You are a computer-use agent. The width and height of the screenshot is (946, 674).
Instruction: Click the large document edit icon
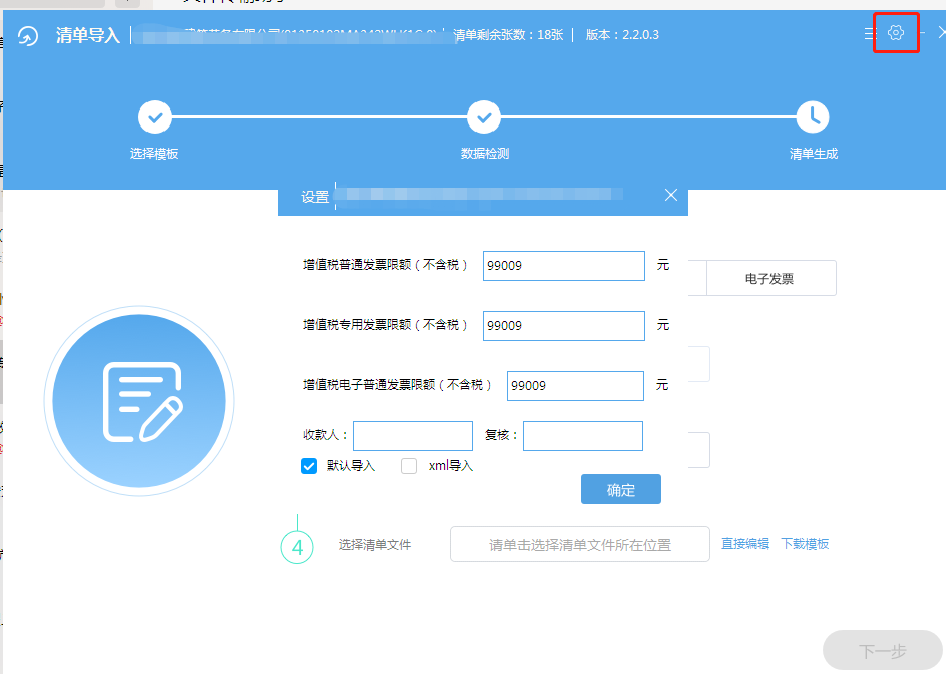tap(139, 401)
